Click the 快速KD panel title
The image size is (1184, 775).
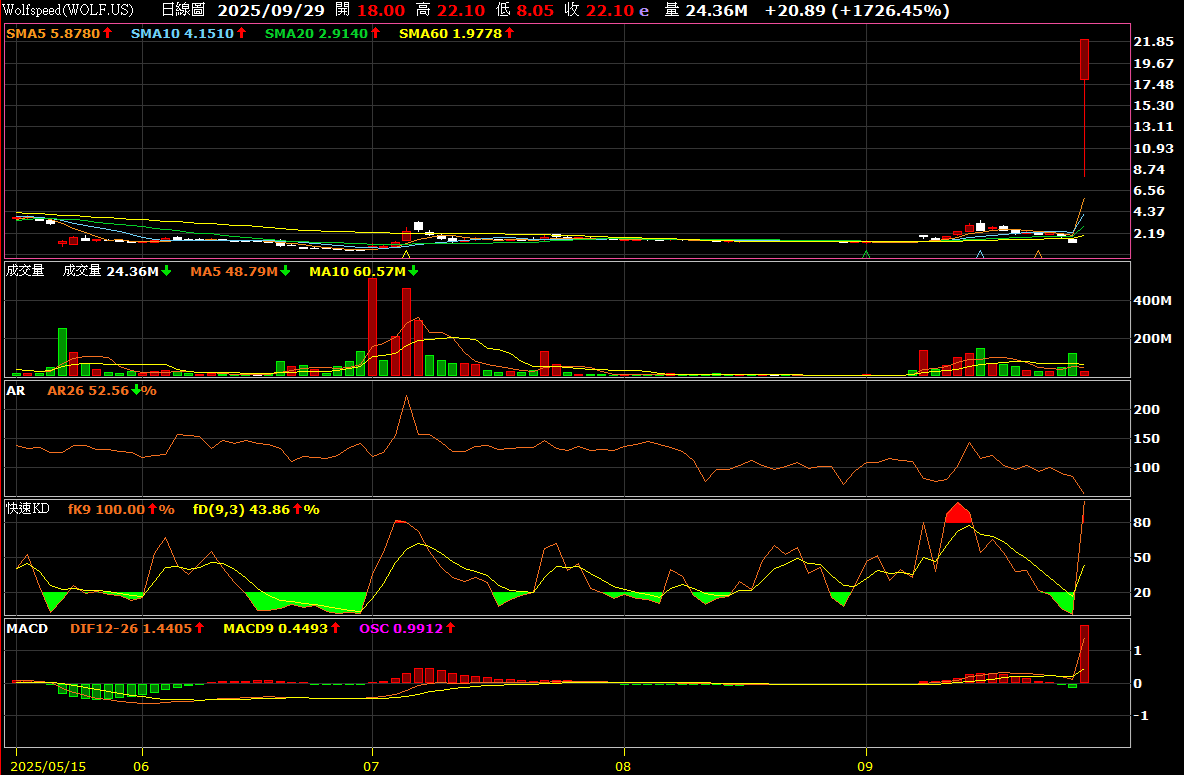click(28, 508)
